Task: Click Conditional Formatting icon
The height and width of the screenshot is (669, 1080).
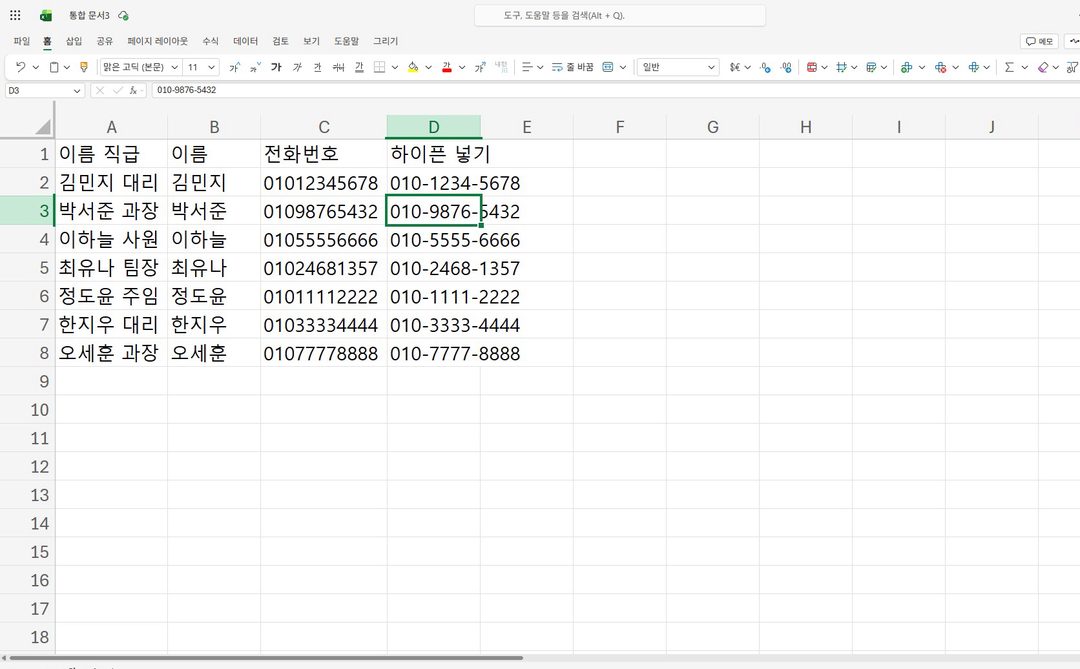Action: point(812,67)
